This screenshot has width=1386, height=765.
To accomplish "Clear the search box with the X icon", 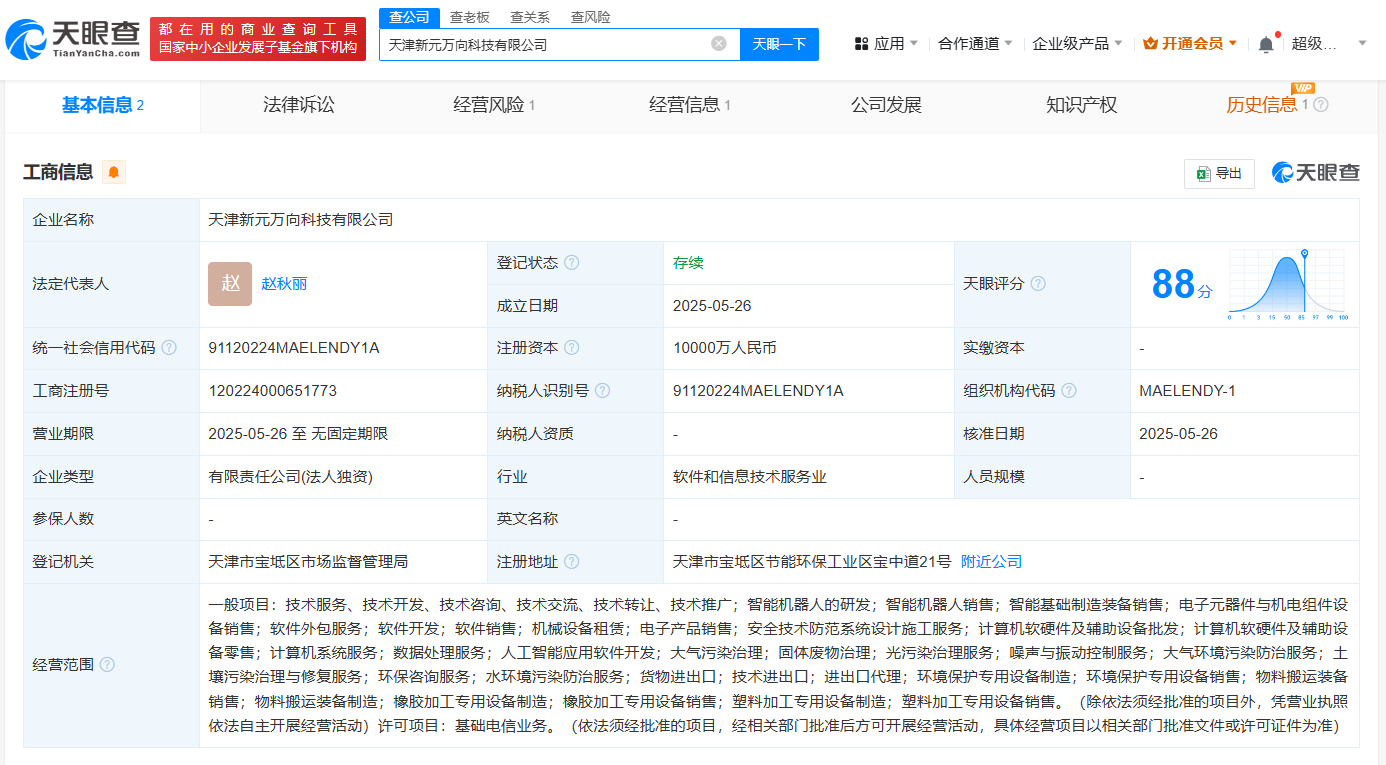I will point(719,44).
